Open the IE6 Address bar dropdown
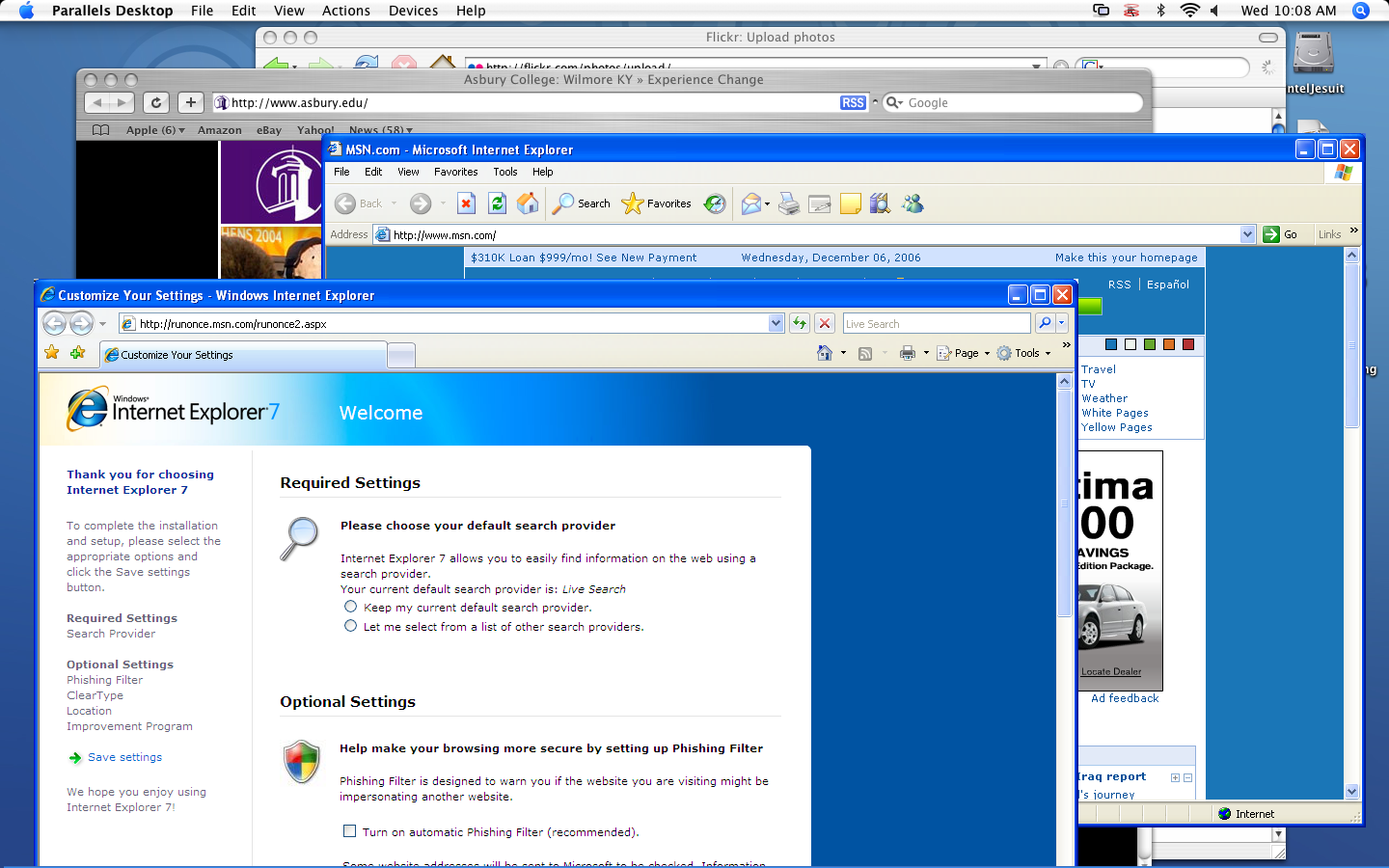The height and width of the screenshot is (868, 1389). coord(1247,234)
